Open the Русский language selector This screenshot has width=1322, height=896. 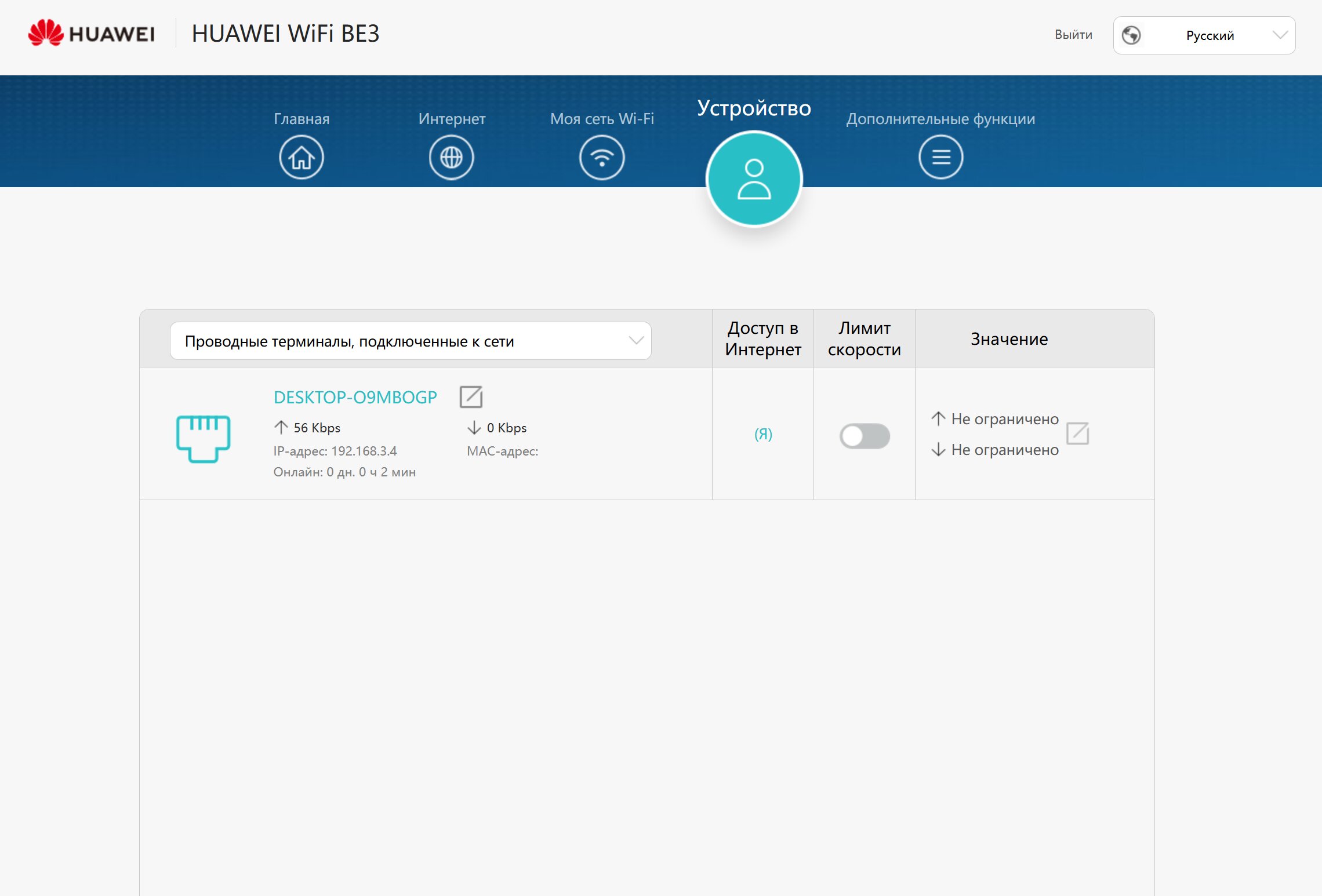click(x=1204, y=35)
